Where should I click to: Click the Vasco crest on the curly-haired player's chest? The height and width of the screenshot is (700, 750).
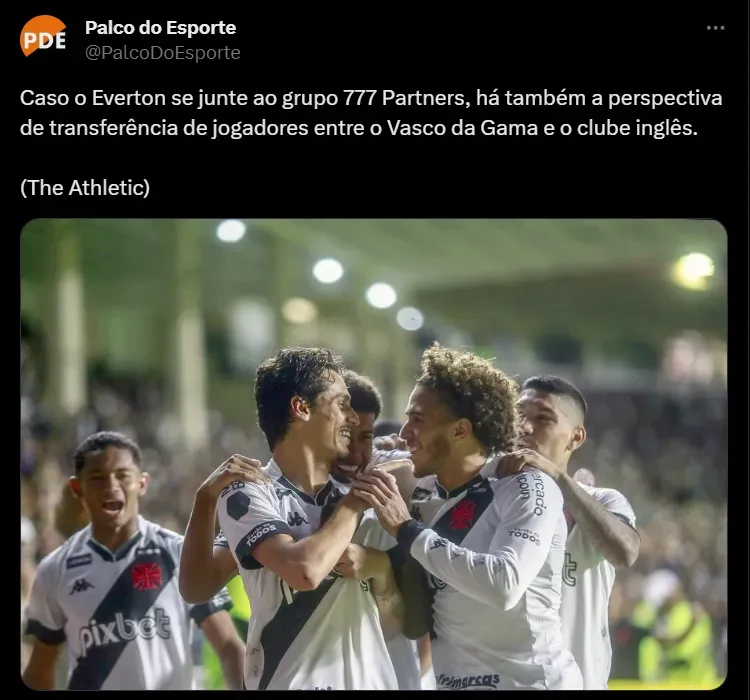(x=462, y=514)
